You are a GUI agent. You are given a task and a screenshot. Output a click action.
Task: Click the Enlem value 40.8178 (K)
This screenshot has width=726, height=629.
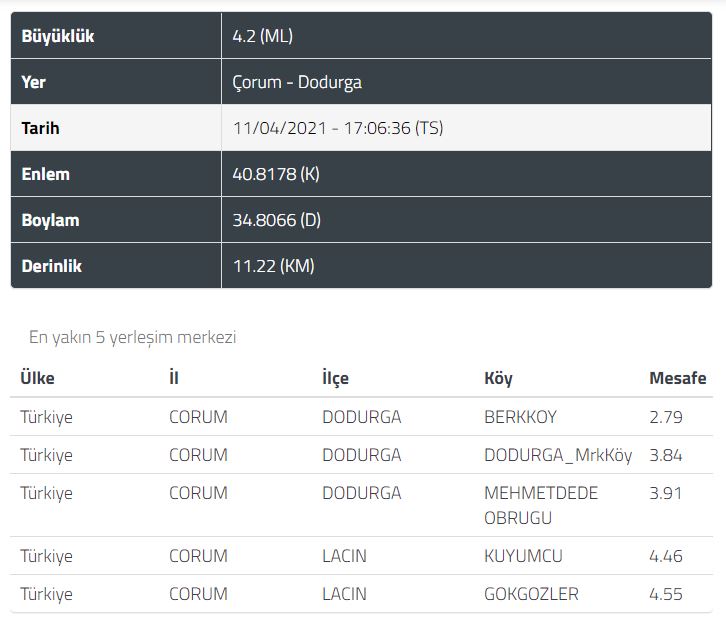[x=275, y=174]
